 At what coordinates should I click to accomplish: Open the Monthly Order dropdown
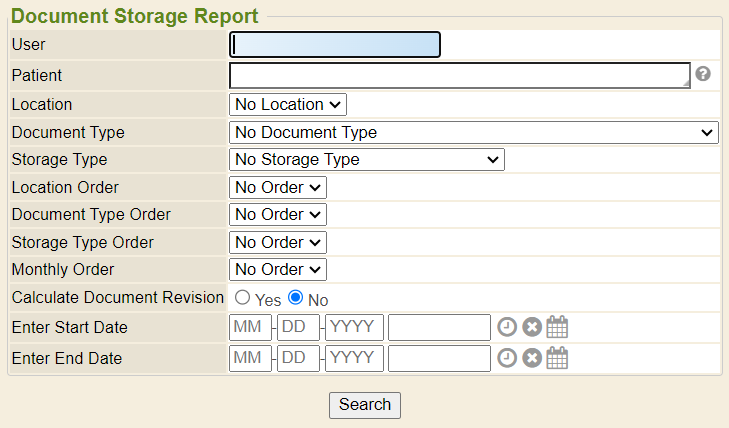pyautogui.click(x=278, y=269)
